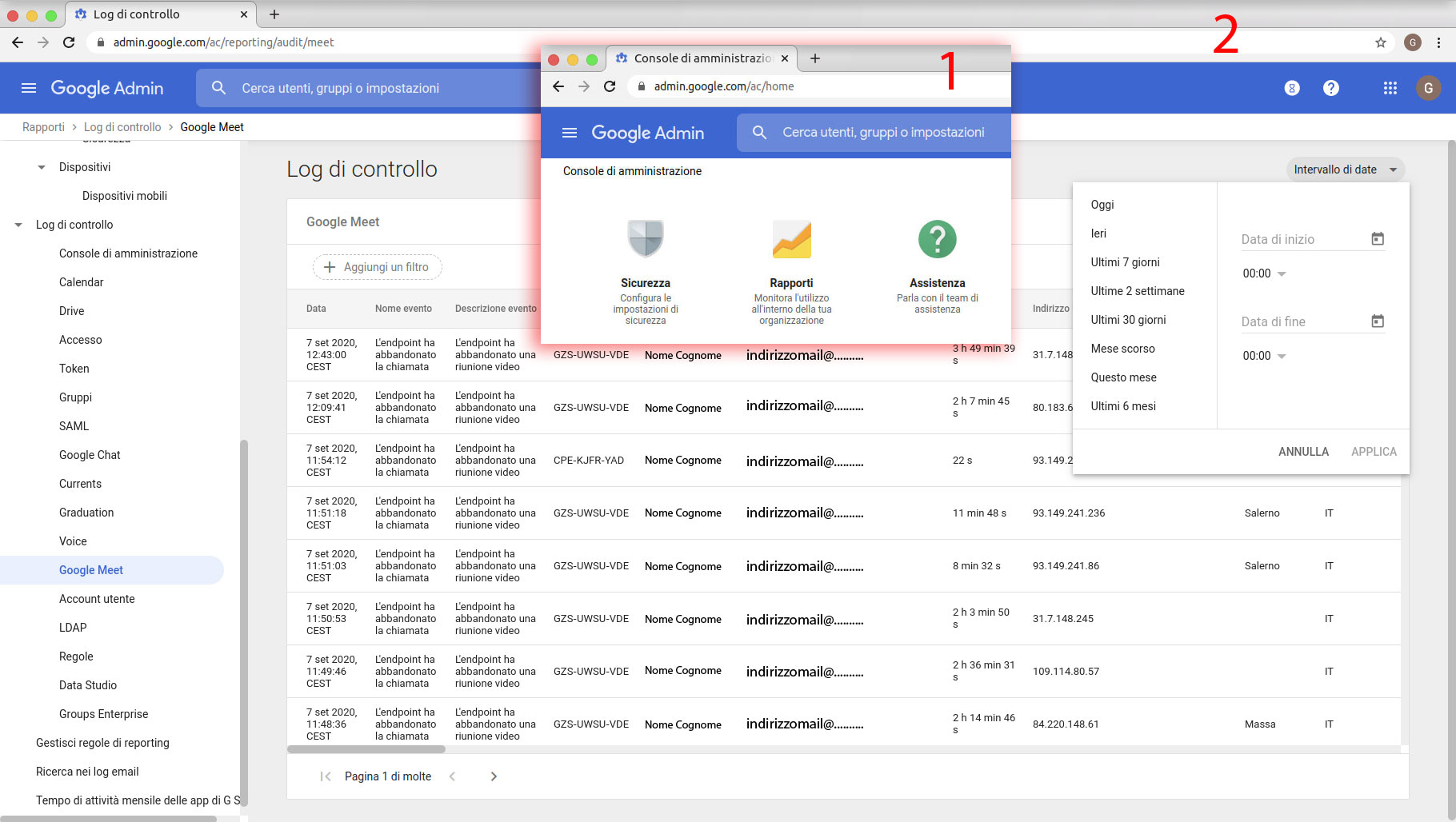1456x822 pixels.
Task: Open start time 00:00 dropdown
Action: [1264, 273]
